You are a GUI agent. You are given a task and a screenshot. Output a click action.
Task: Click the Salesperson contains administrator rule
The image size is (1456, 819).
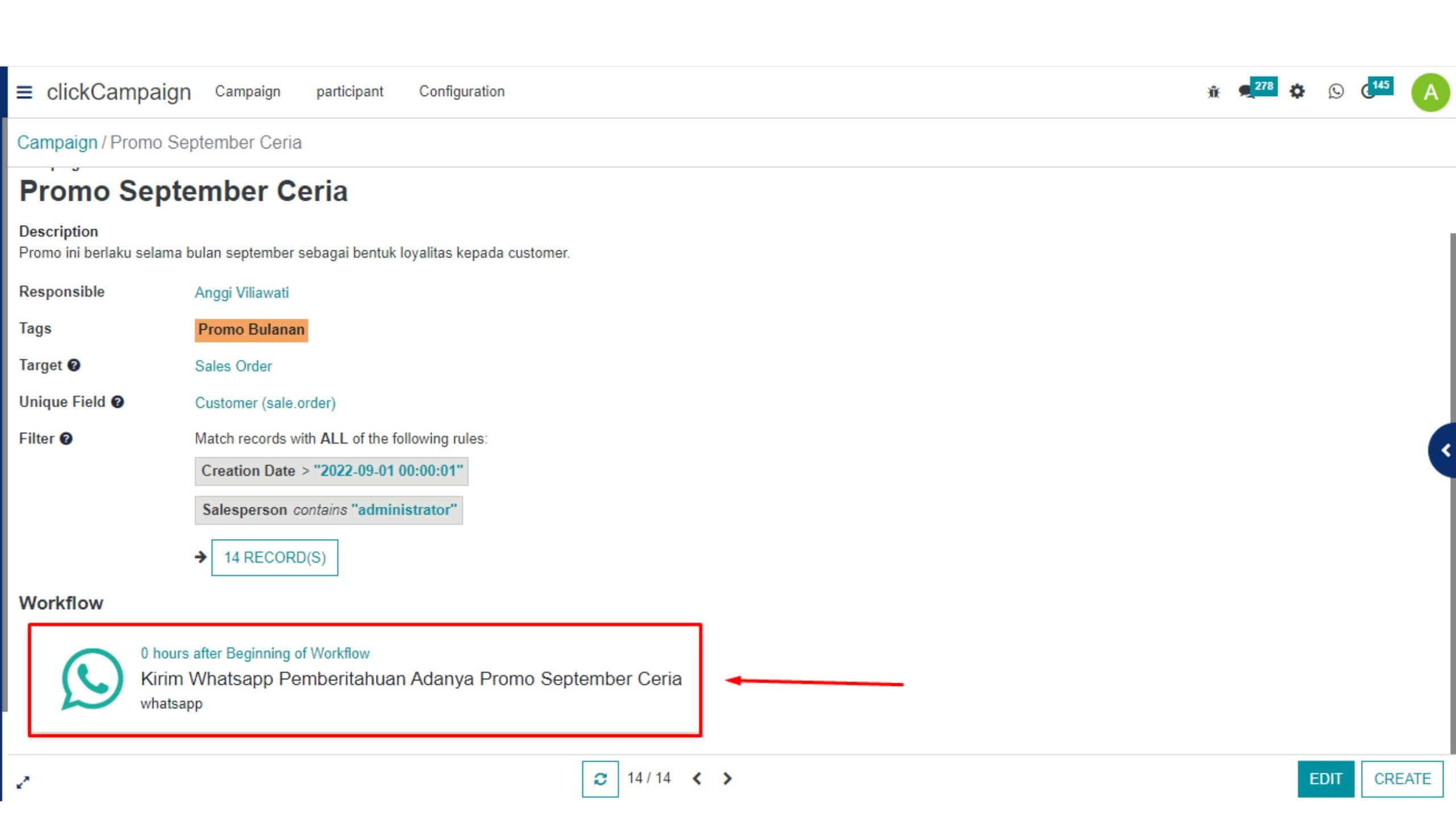coord(329,510)
